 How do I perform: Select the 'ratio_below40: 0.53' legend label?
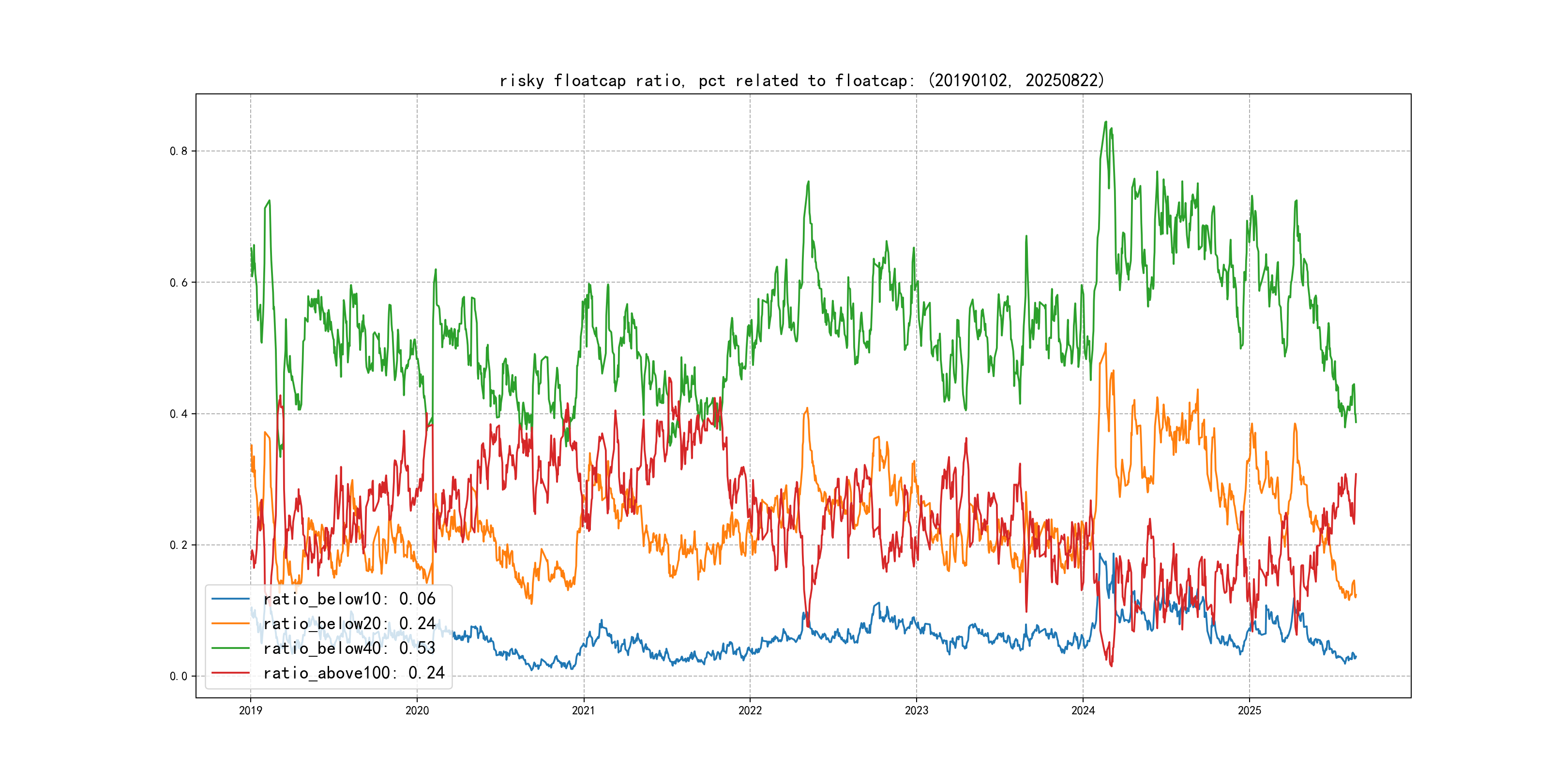(349, 648)
